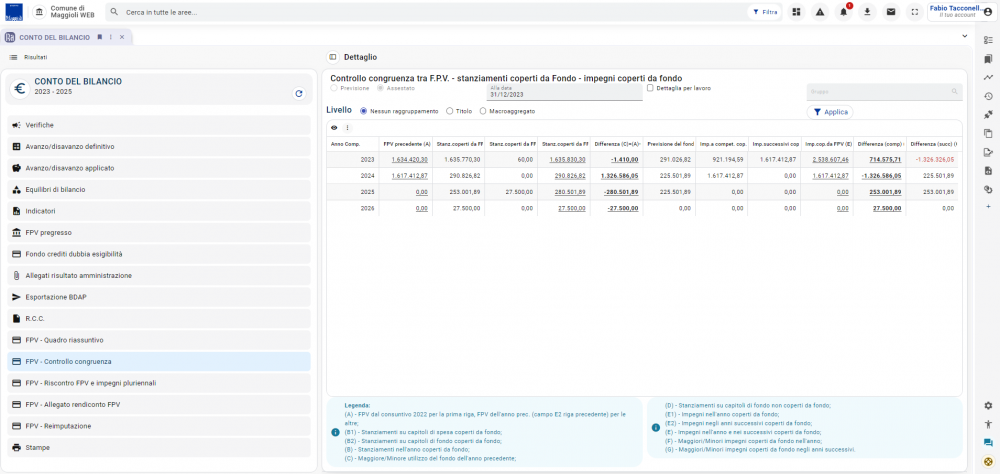Select the Macroaggregato radio option

483,111
